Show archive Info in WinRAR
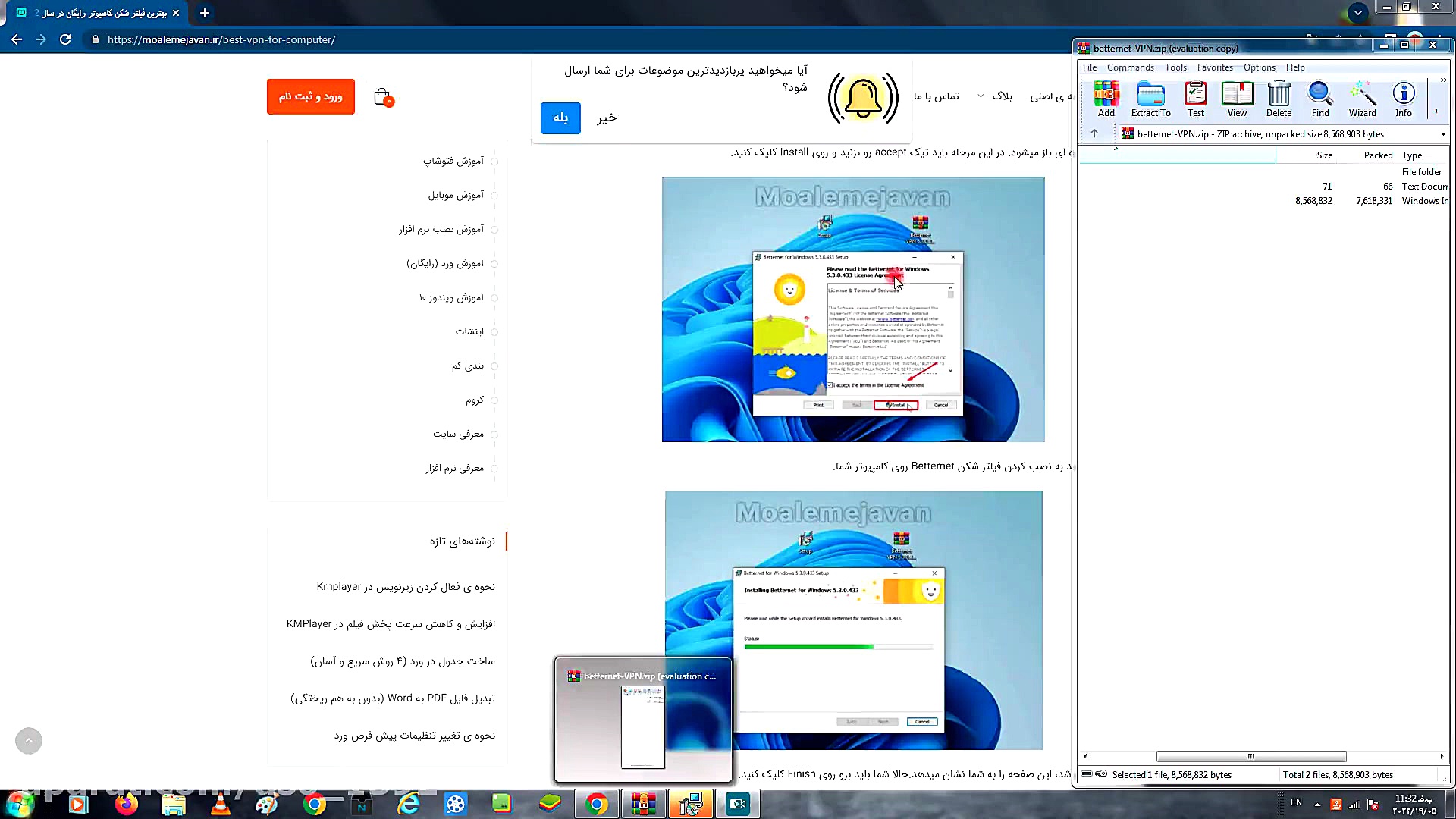1456x819 pixels. (x=1404, y=99)
